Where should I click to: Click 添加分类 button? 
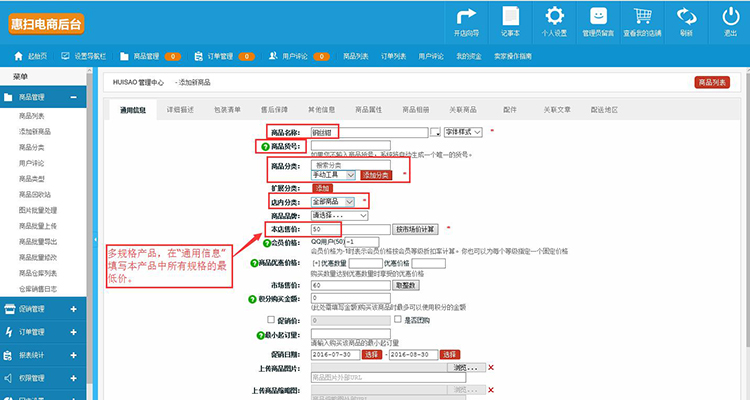pyautogui.click(x=376, y=175)
